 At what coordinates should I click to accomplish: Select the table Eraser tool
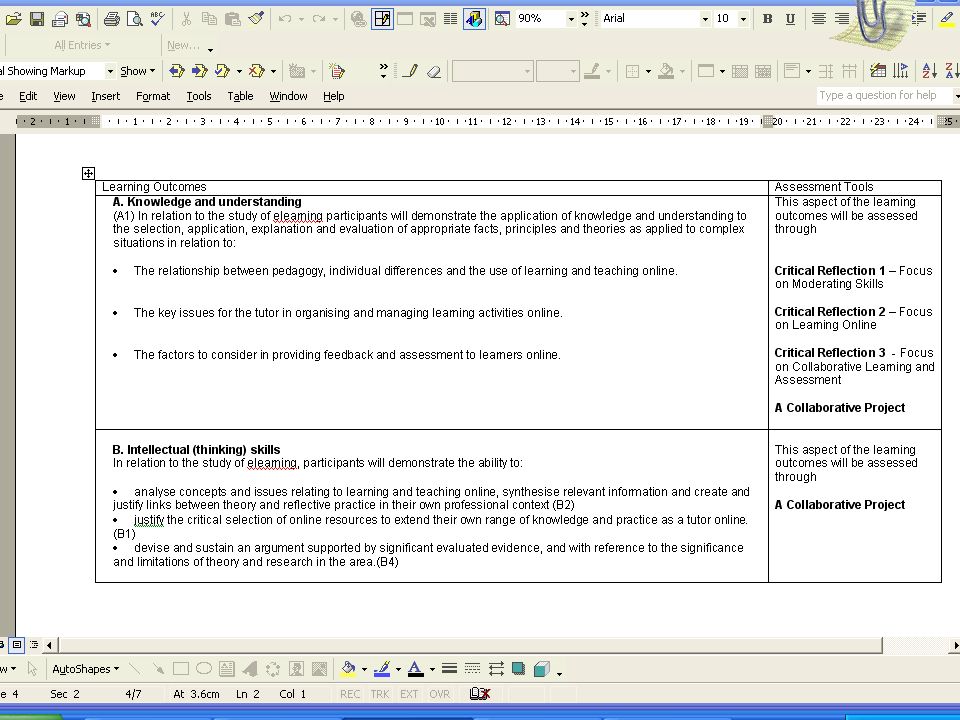[x=434, y=71]
